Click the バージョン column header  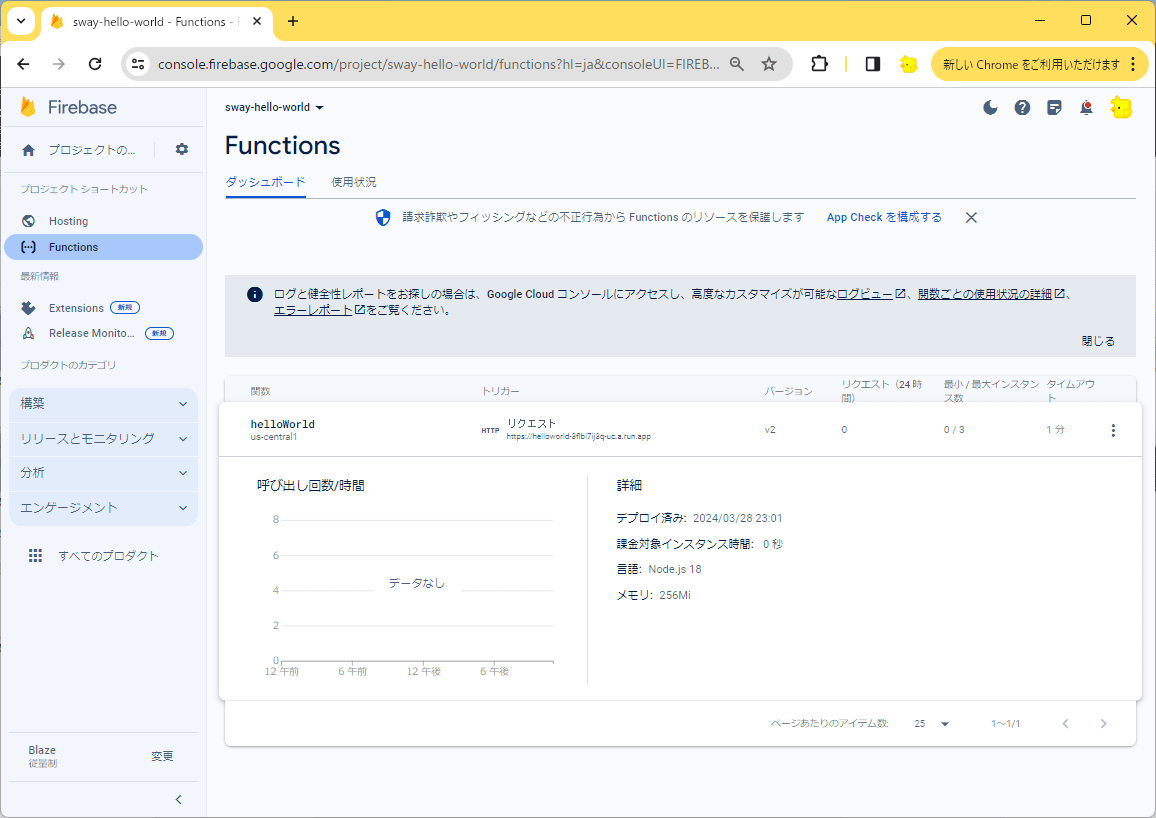788,391
